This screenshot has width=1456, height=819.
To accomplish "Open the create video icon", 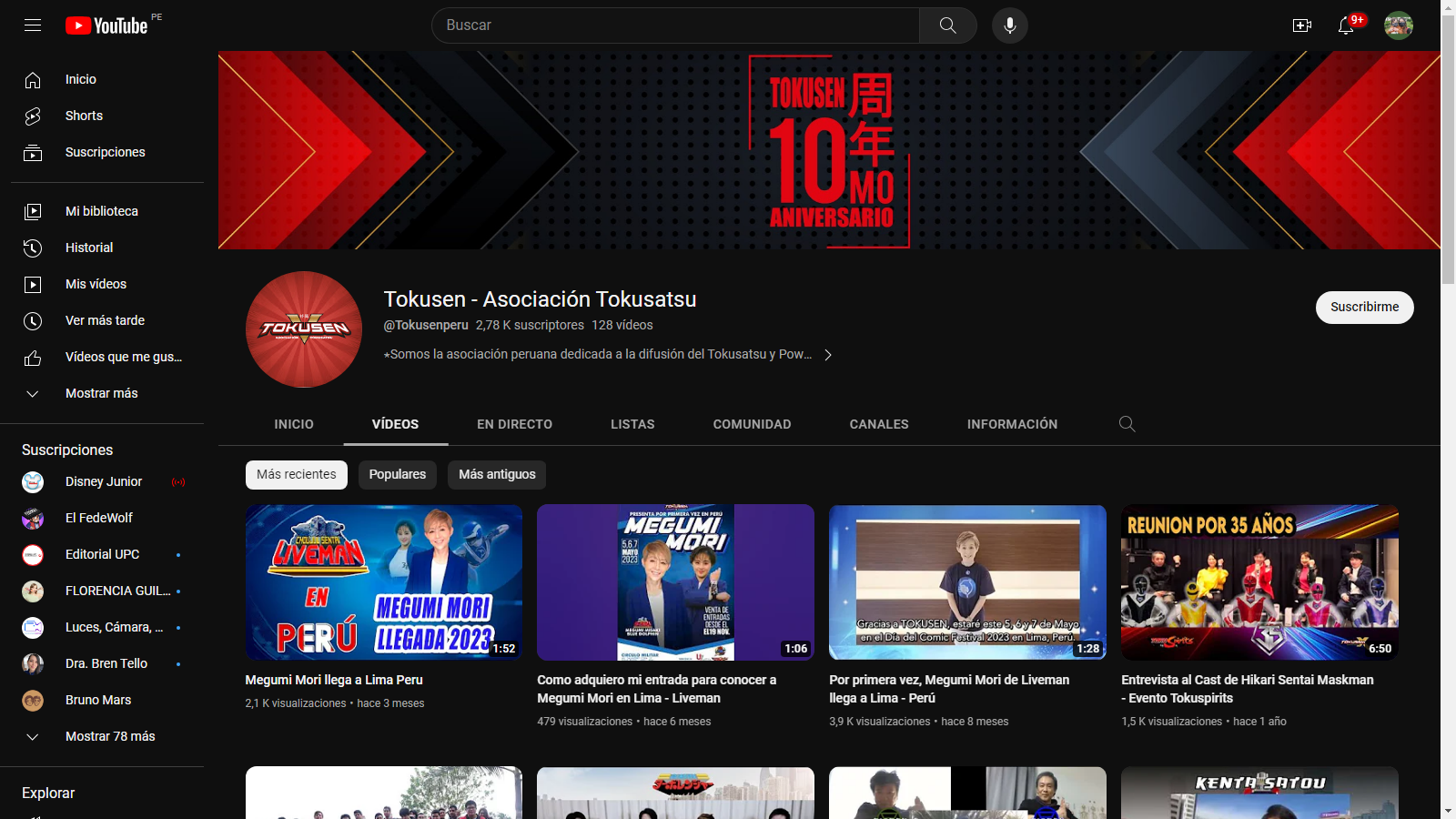I will (1302, 25).
